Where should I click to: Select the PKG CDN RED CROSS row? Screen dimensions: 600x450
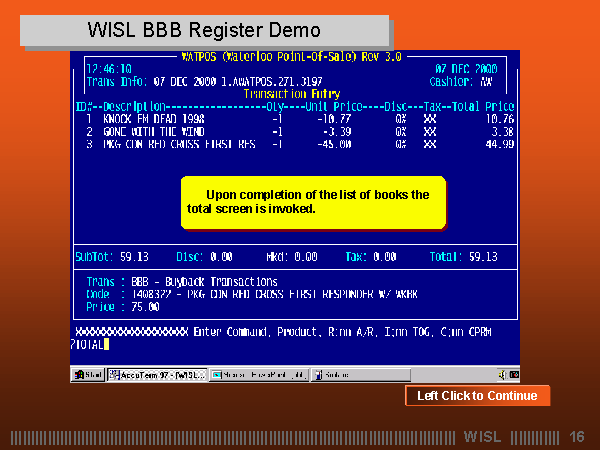(x=178, y=143)
